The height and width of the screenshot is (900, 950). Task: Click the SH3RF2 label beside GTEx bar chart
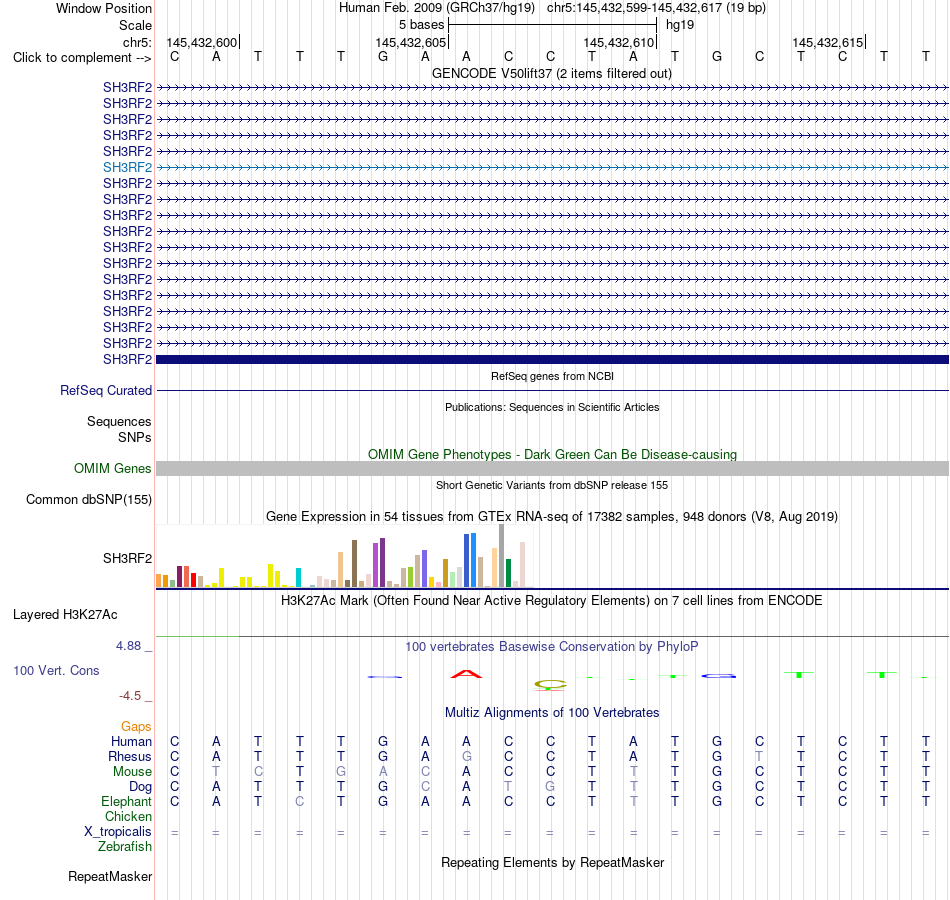(127, 558)
